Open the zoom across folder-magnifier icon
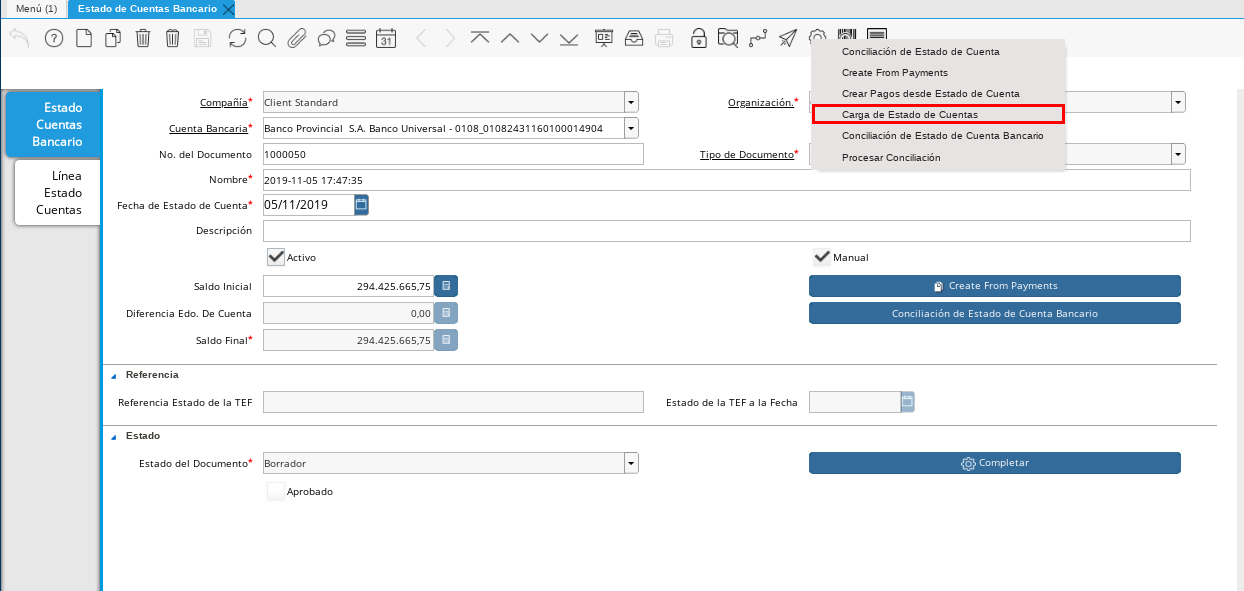Viewport: 1244px width, 591px height. [x=728, y=38]
